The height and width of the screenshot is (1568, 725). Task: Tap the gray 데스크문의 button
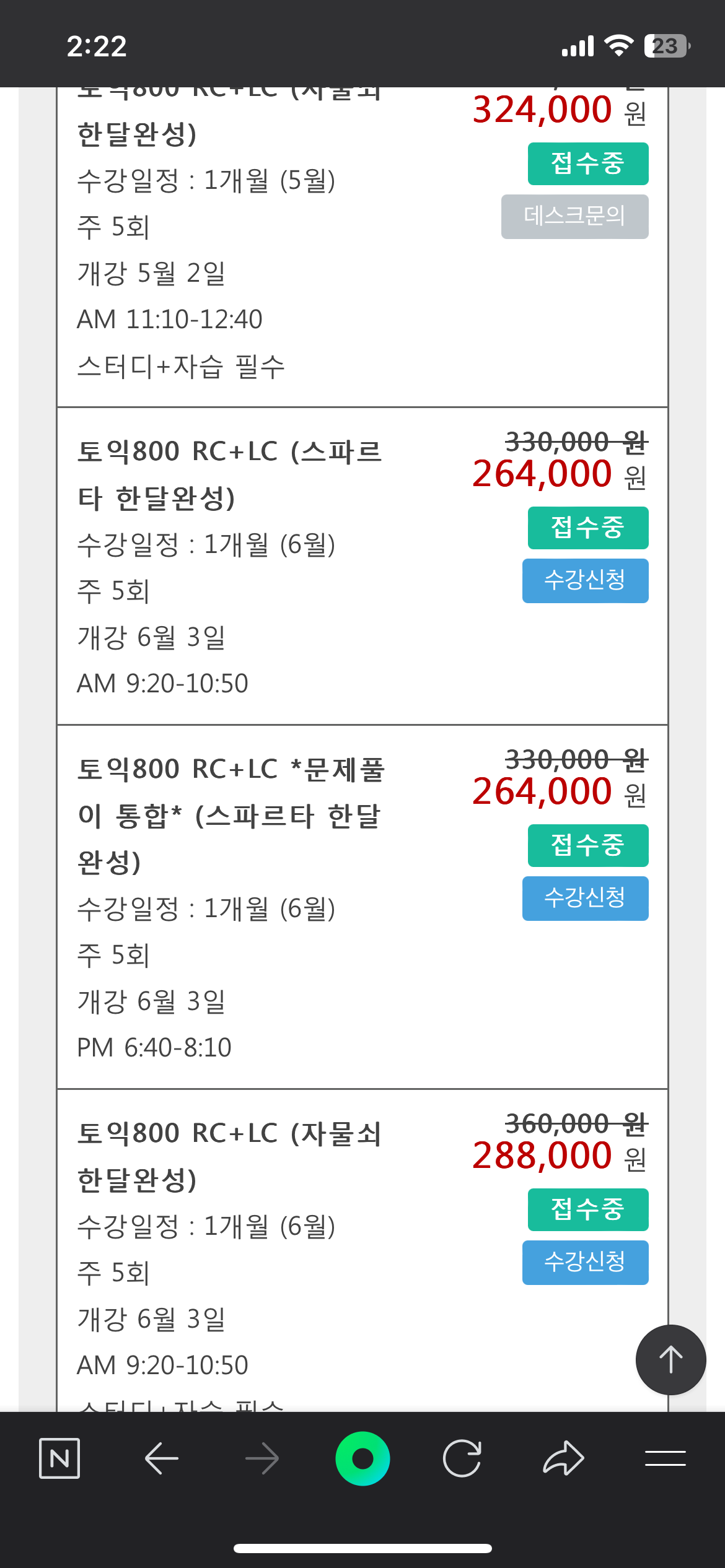[574, 217]
